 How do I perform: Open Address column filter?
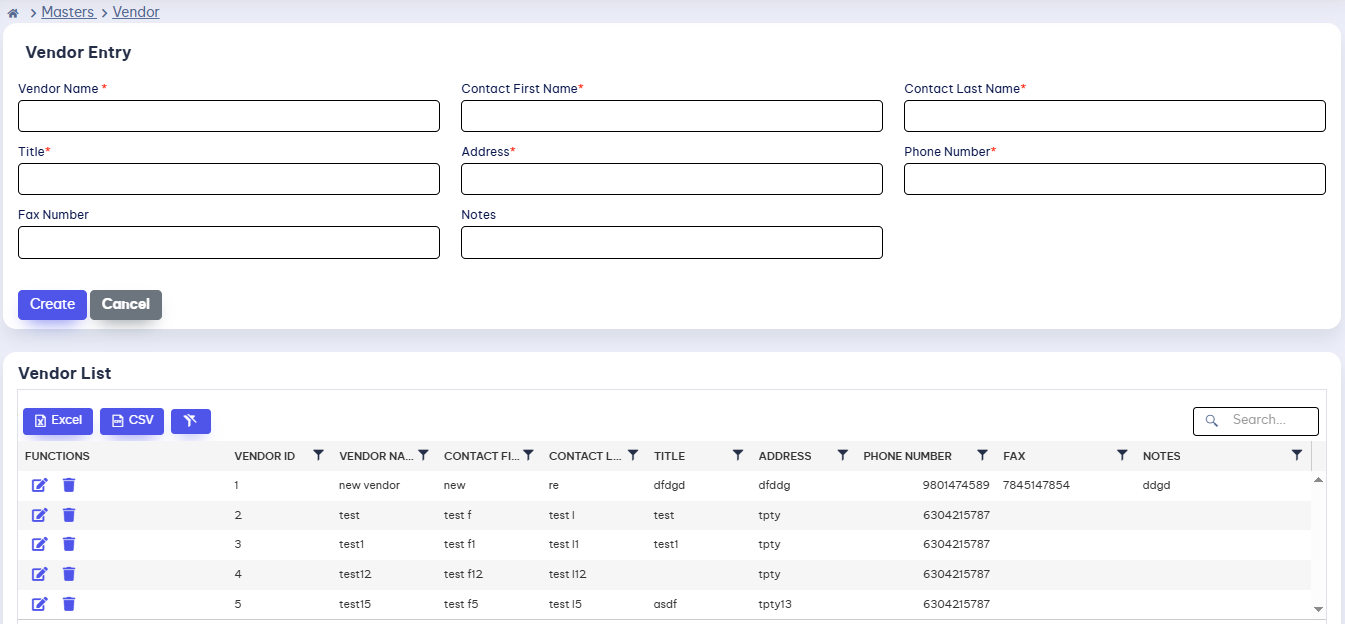click(x=843, y=455)
